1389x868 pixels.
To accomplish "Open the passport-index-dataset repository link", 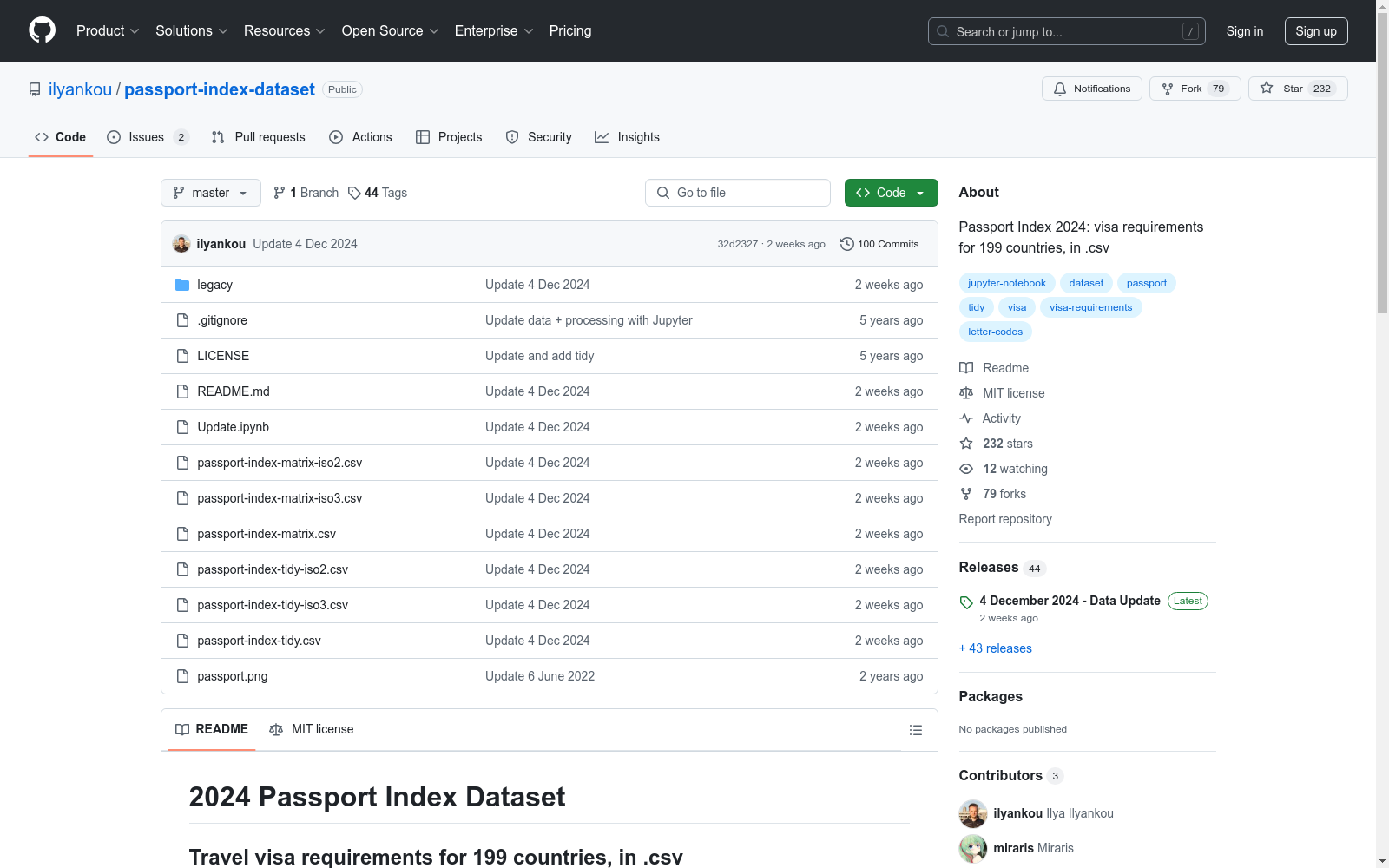I will click(220, 89).
